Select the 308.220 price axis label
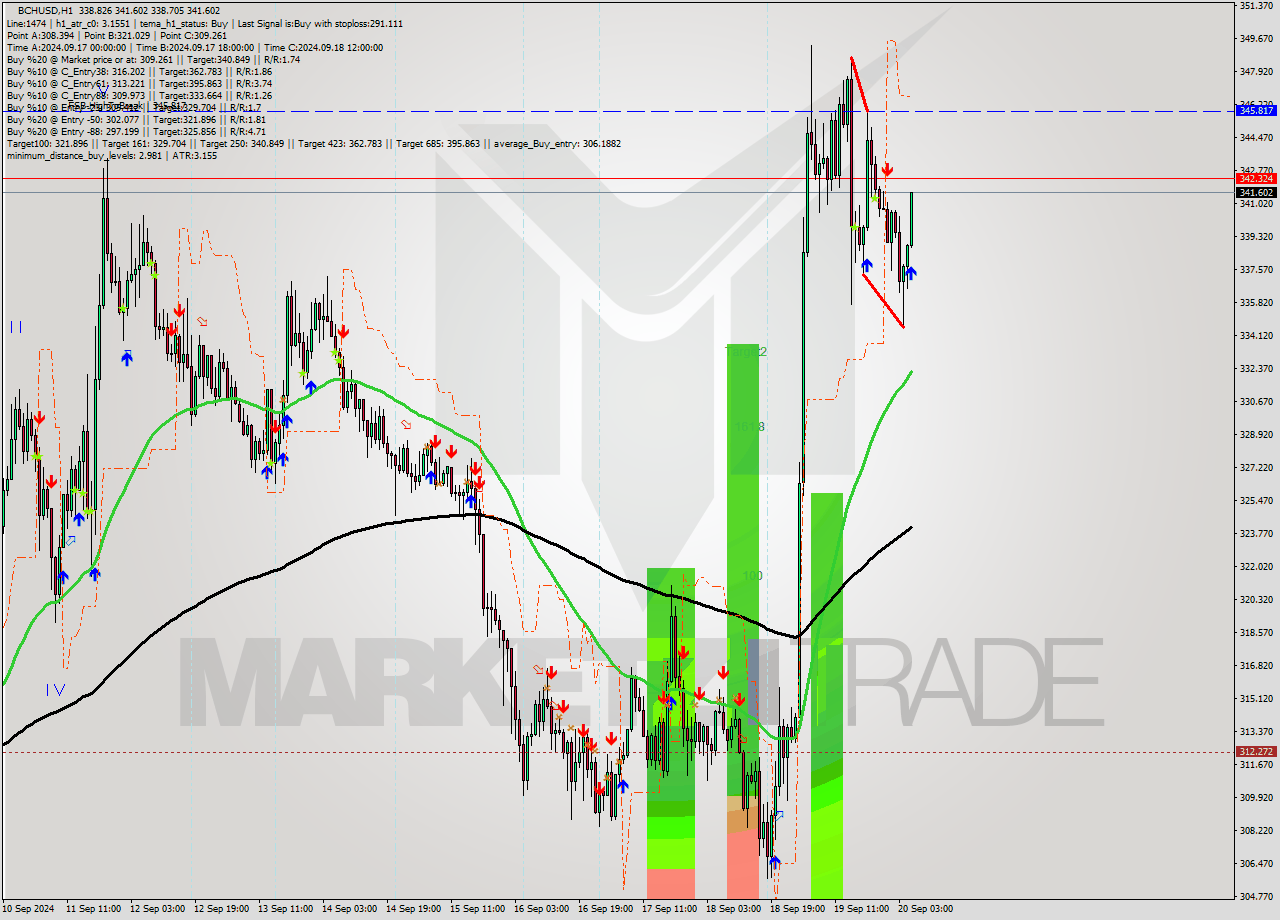Image resolution: width=1280 pixels, height=920 pixels. pyautogui.click(x=1256, y=831)
